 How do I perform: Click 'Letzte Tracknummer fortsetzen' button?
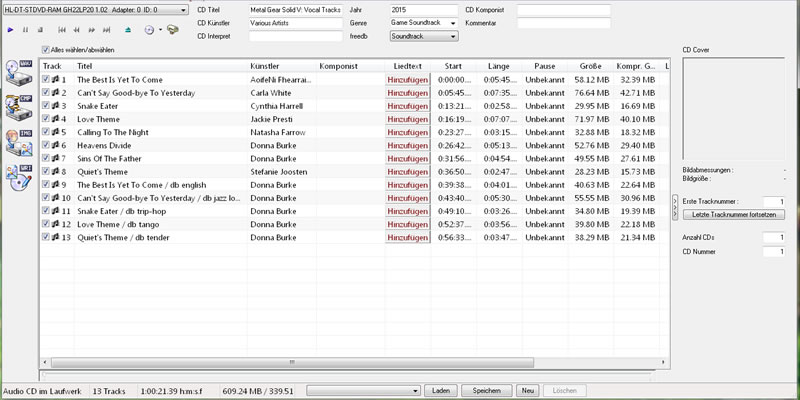pyautogui.click(x=734, y=214)
